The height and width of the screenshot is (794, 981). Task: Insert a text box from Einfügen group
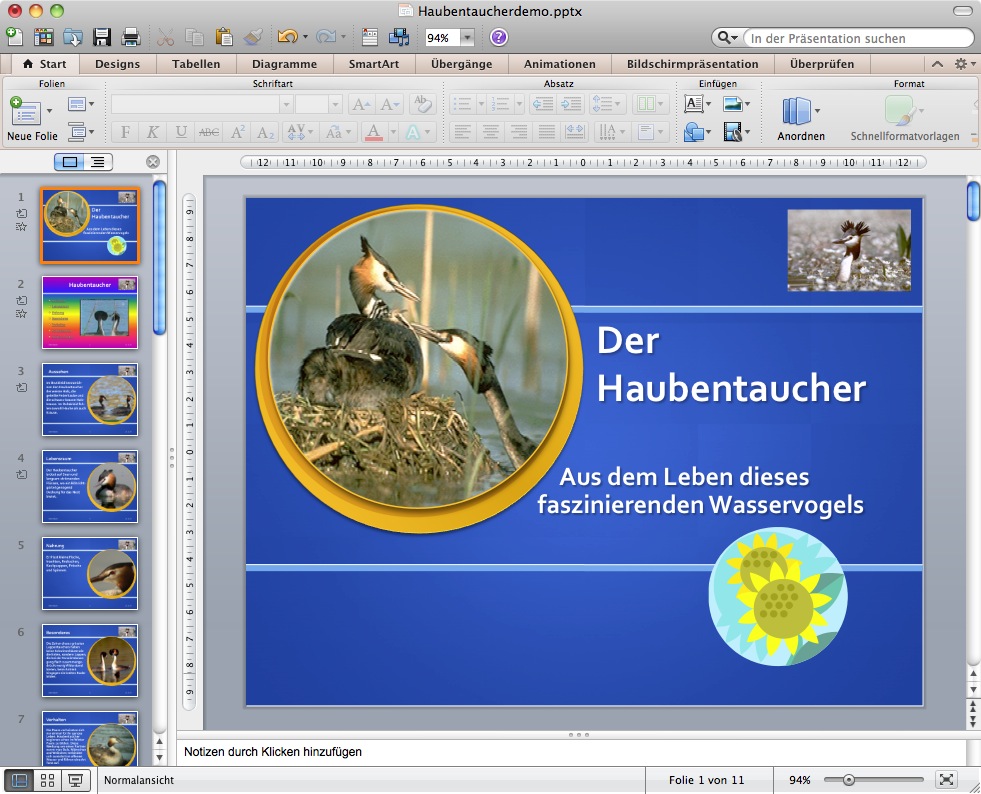pyautogui.click(x=692, y=104)
